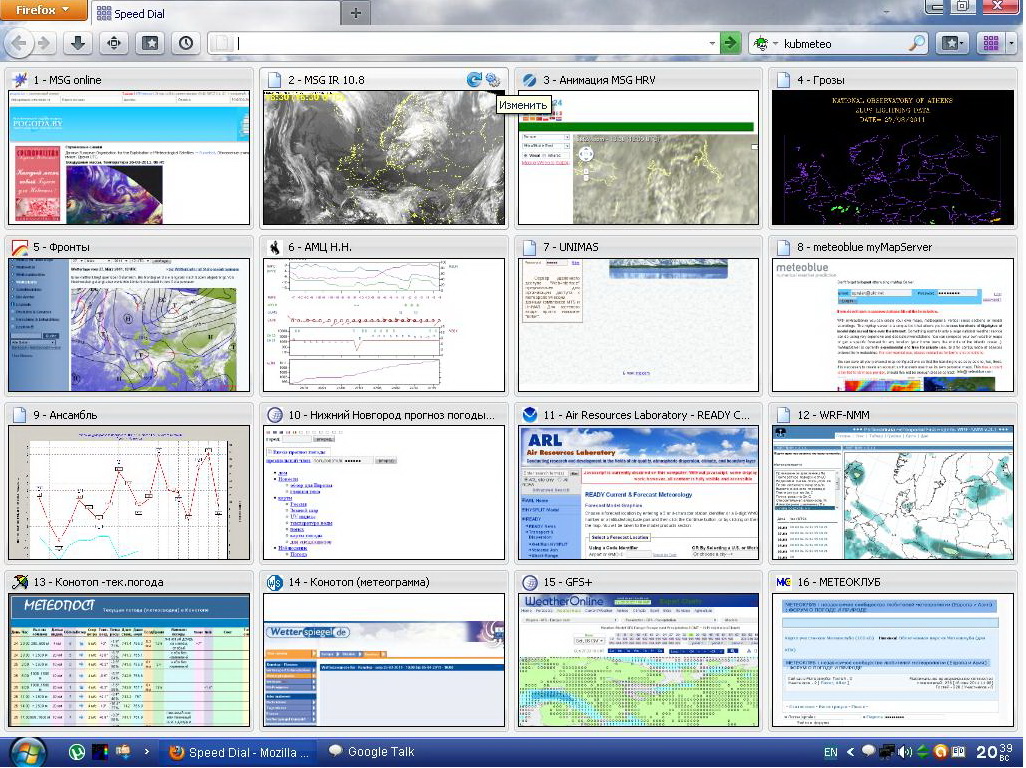
Task: Open the volume control in system tray
Action: pos(904,752)
